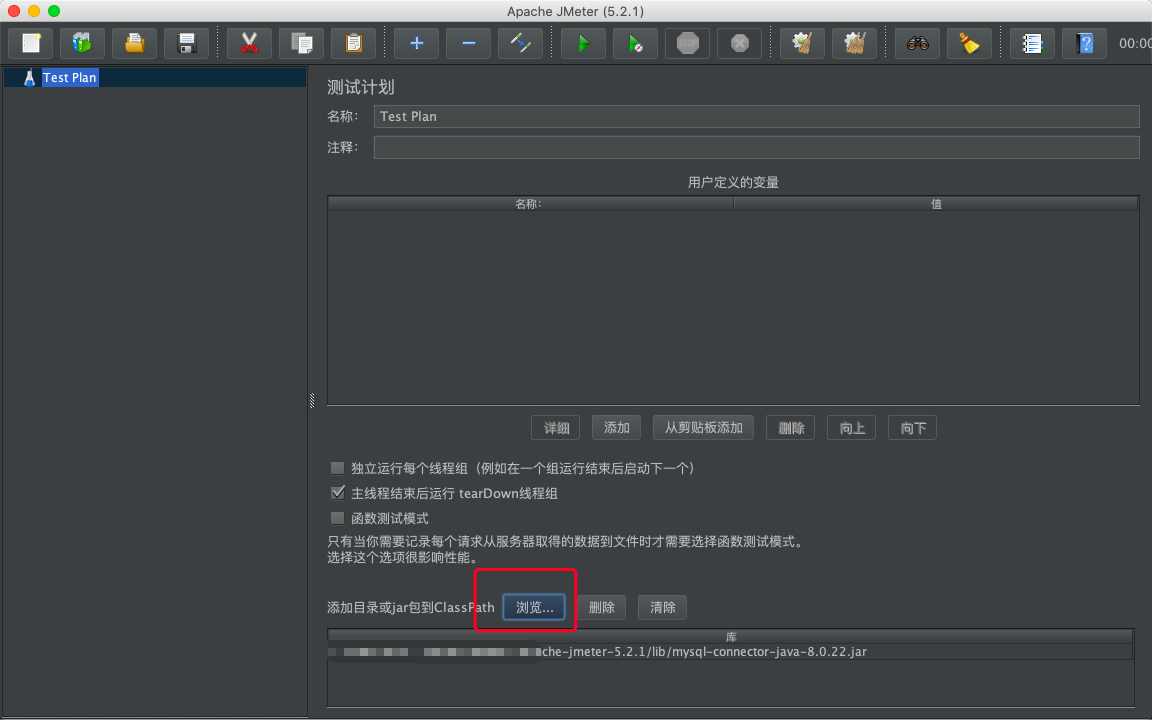Cut selected element with scissors icon
Screen dimensions: 1152x720
point(250,43)
